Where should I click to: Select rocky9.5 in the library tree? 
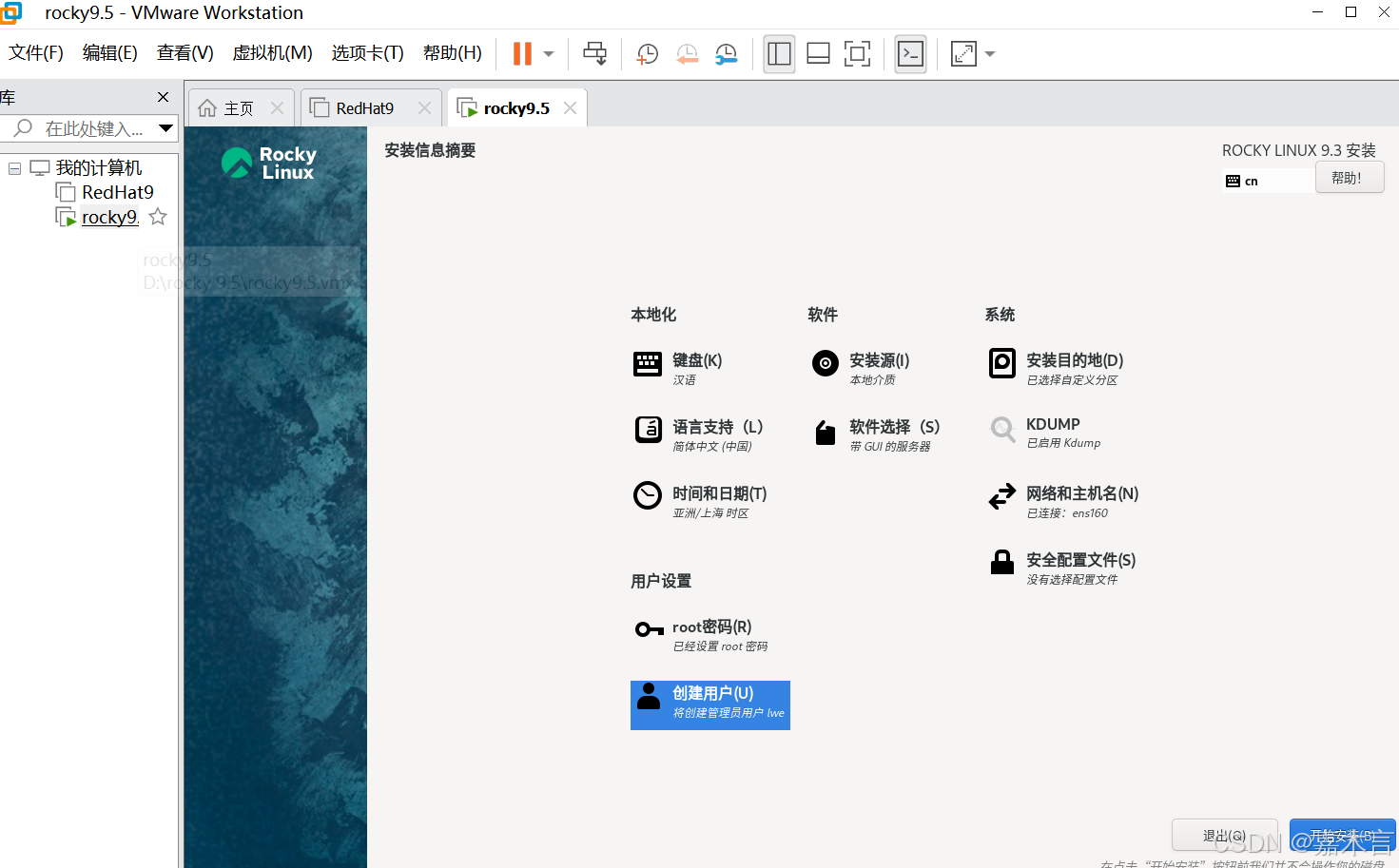(110, 218)
